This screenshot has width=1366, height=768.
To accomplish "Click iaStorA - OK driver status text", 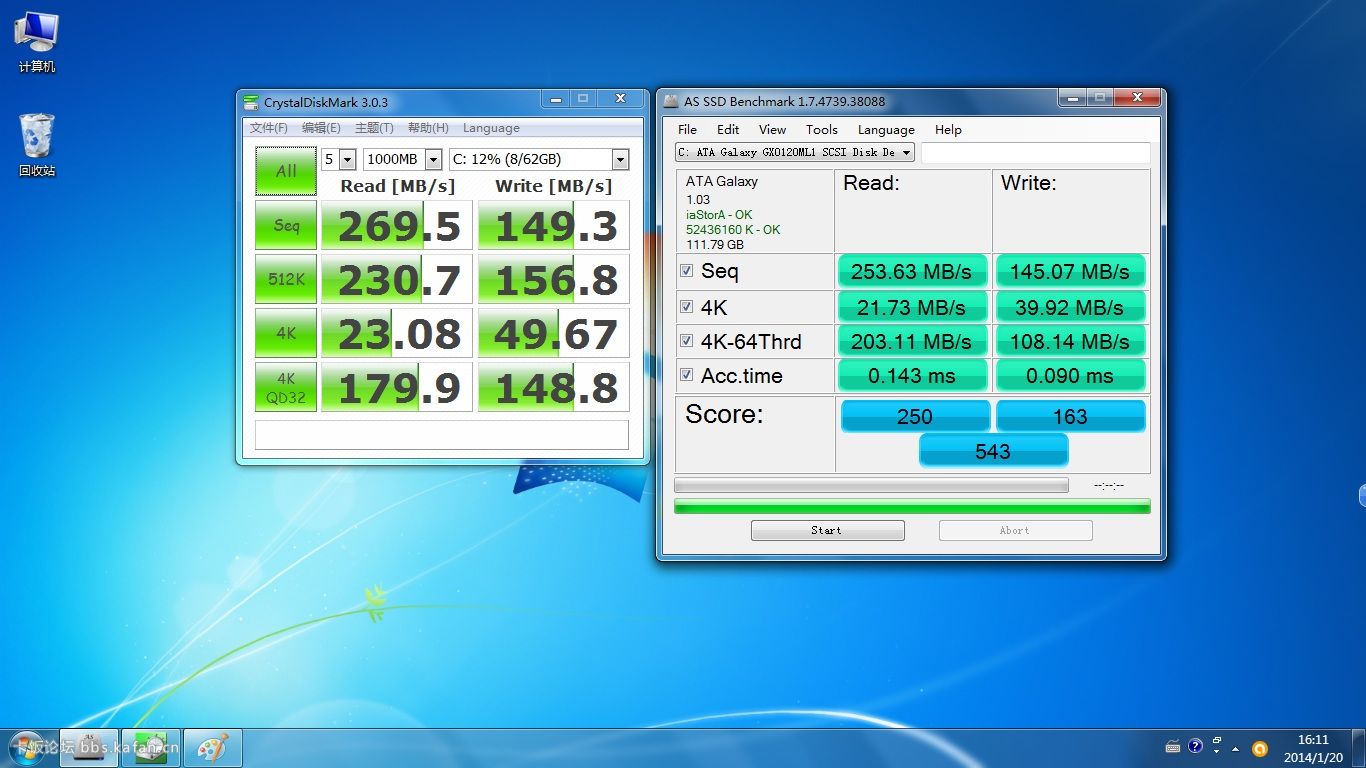I will (719, 215).
